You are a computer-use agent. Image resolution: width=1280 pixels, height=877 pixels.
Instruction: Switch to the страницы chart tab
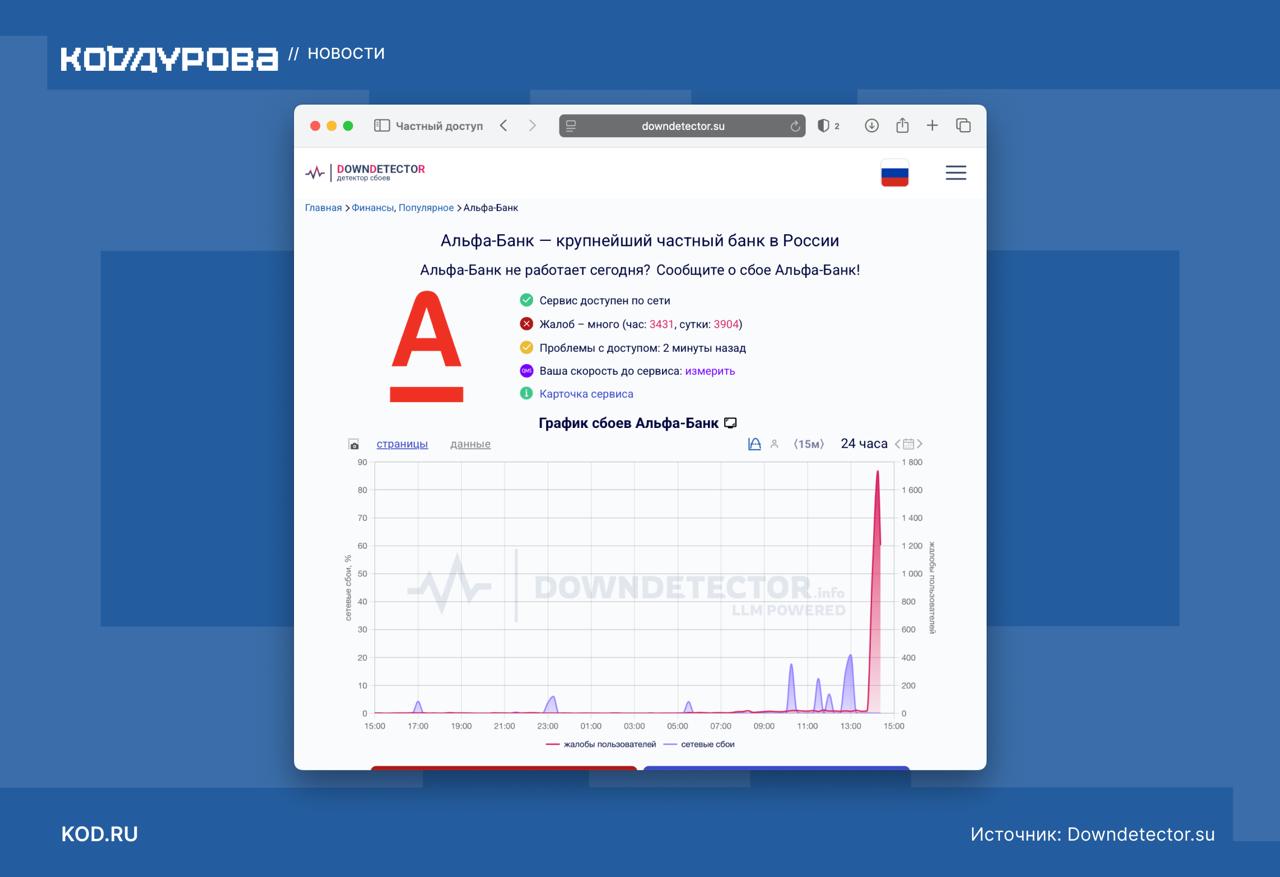pyautogui.click(x=402, y=444)
